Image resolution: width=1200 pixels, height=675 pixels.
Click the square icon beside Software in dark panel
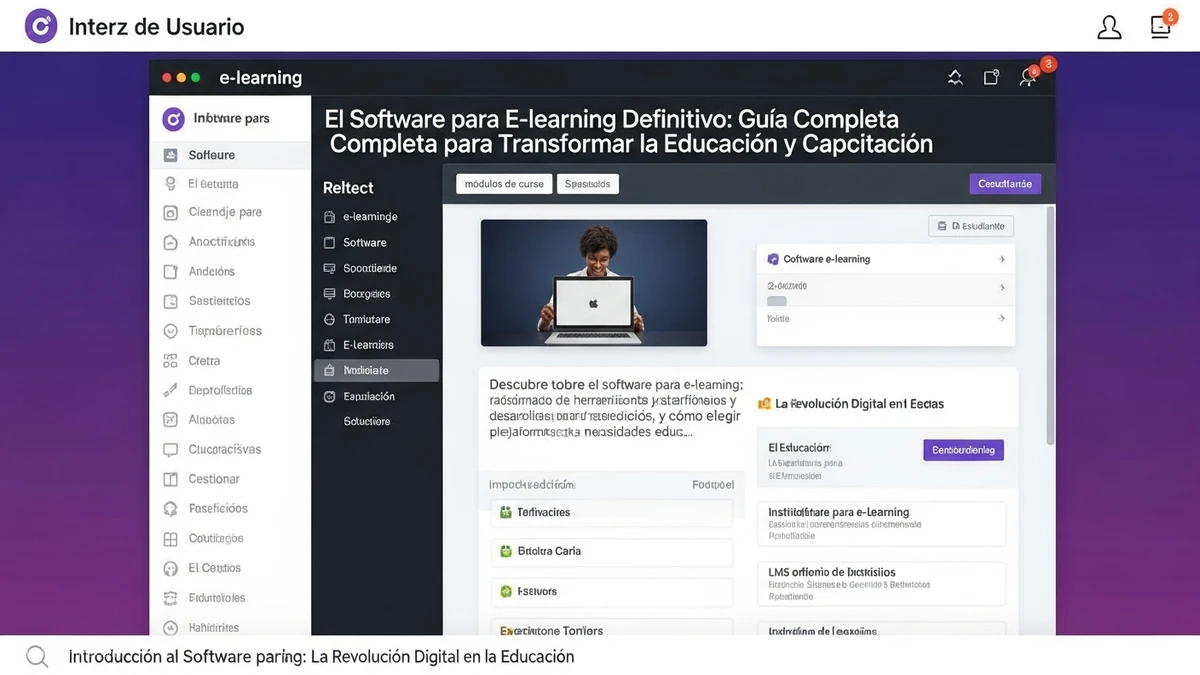pos(330,242)
